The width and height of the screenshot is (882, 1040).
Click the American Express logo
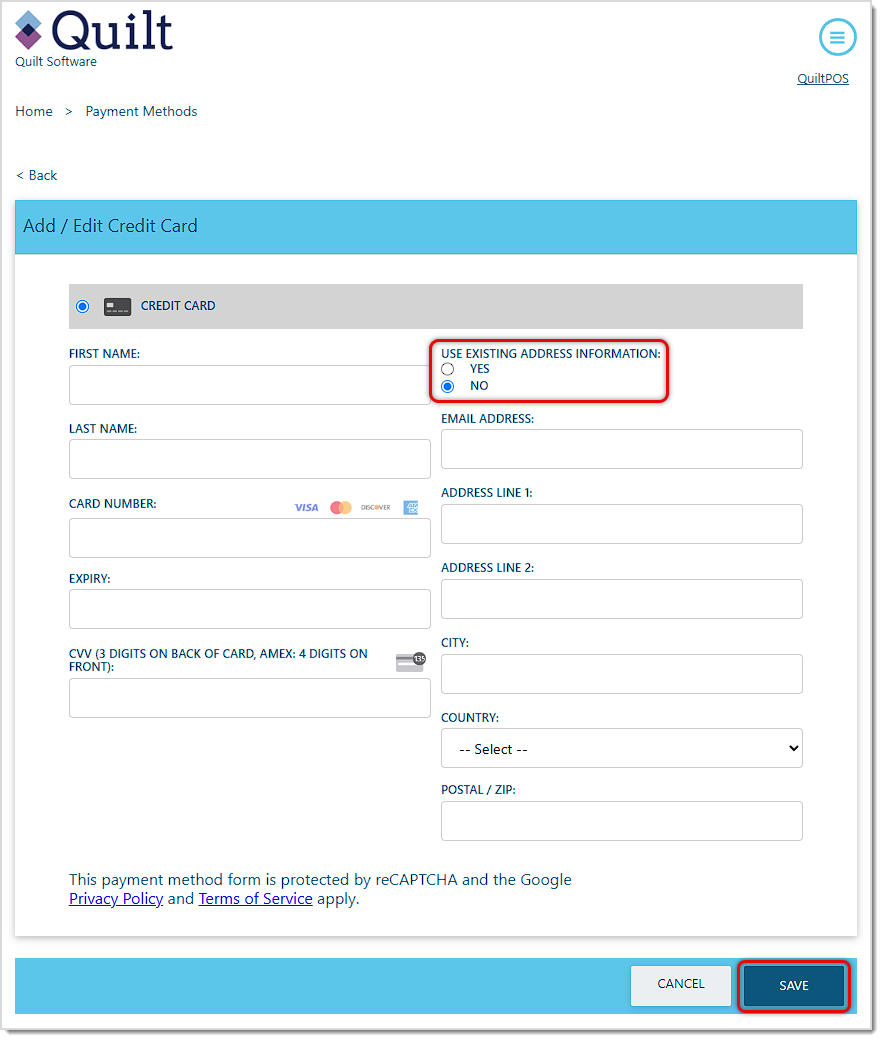[412, 509]
